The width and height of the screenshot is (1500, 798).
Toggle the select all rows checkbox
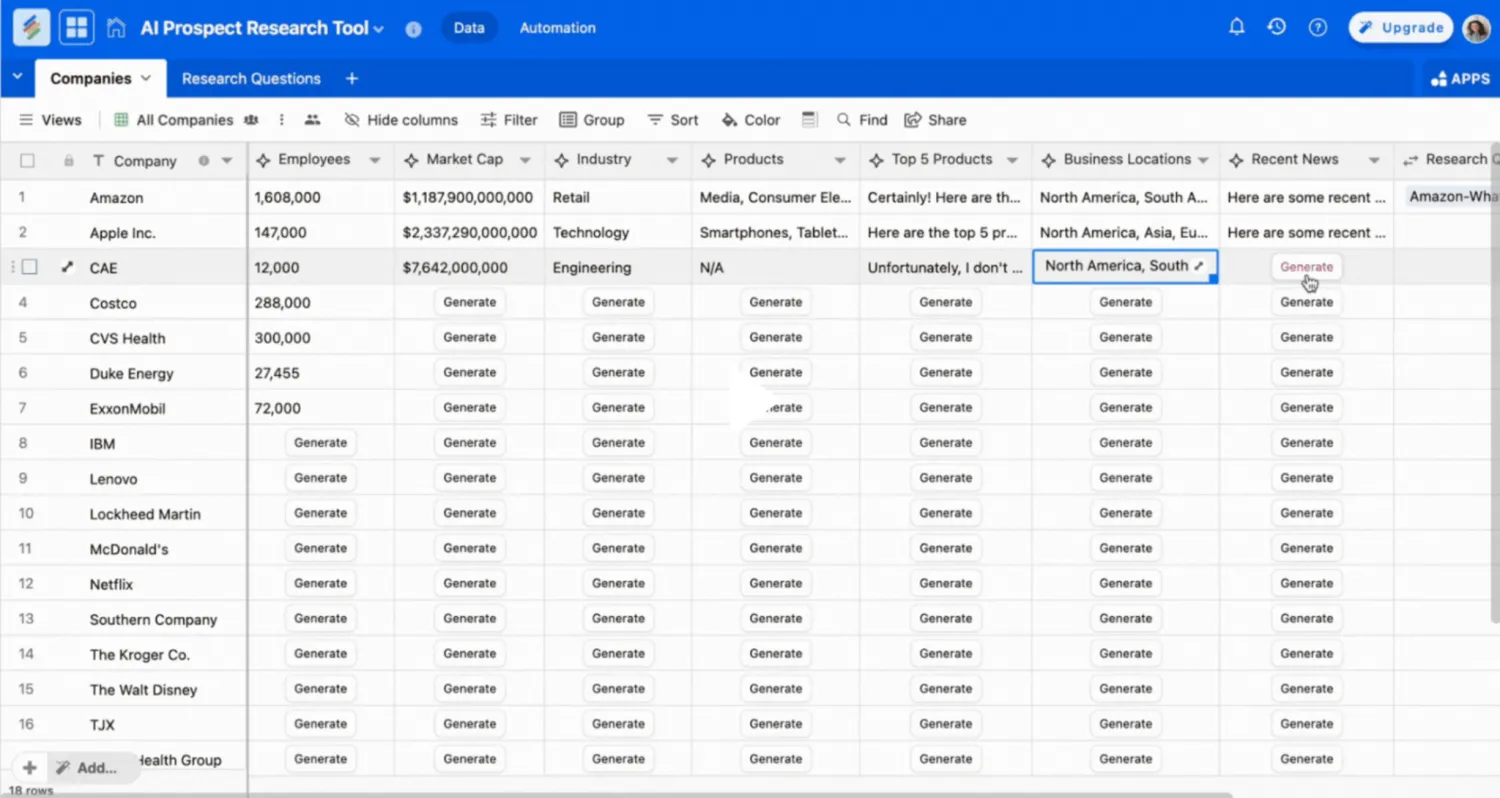(x=27, y=160)
